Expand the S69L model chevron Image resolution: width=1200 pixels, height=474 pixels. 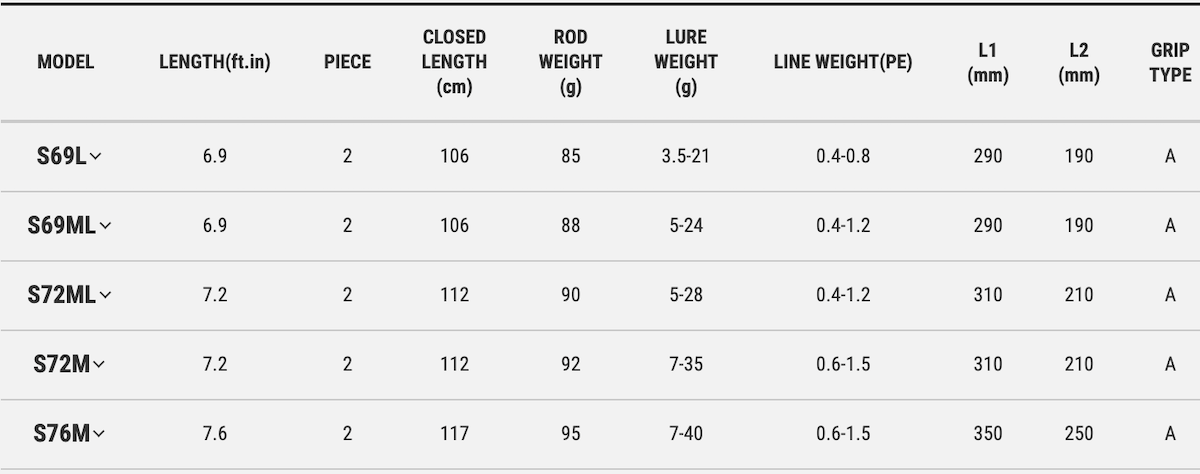[x=96, y=157]
